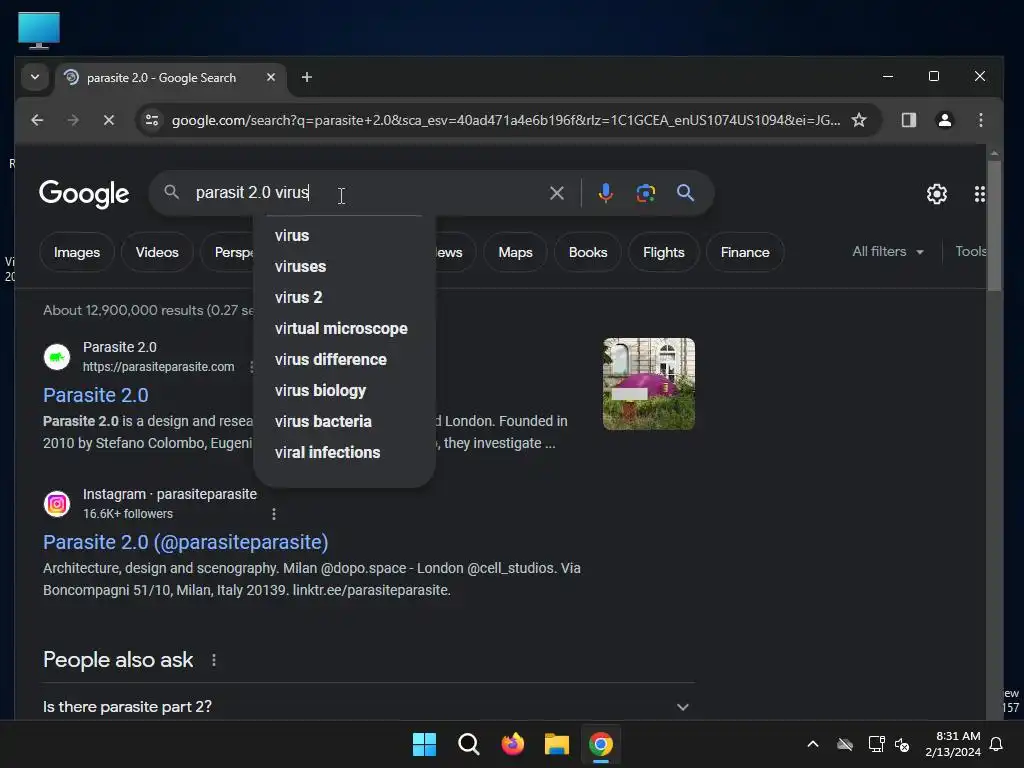1024x768 pixels.
Task: Open the Google apps grid
Action: 980,194
